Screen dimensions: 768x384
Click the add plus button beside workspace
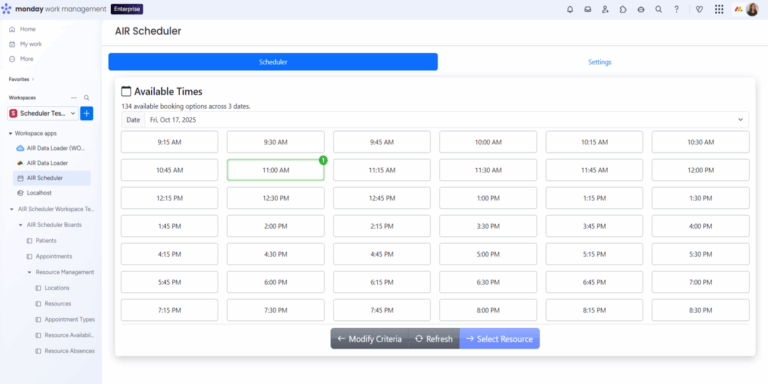tap(87, 113)
